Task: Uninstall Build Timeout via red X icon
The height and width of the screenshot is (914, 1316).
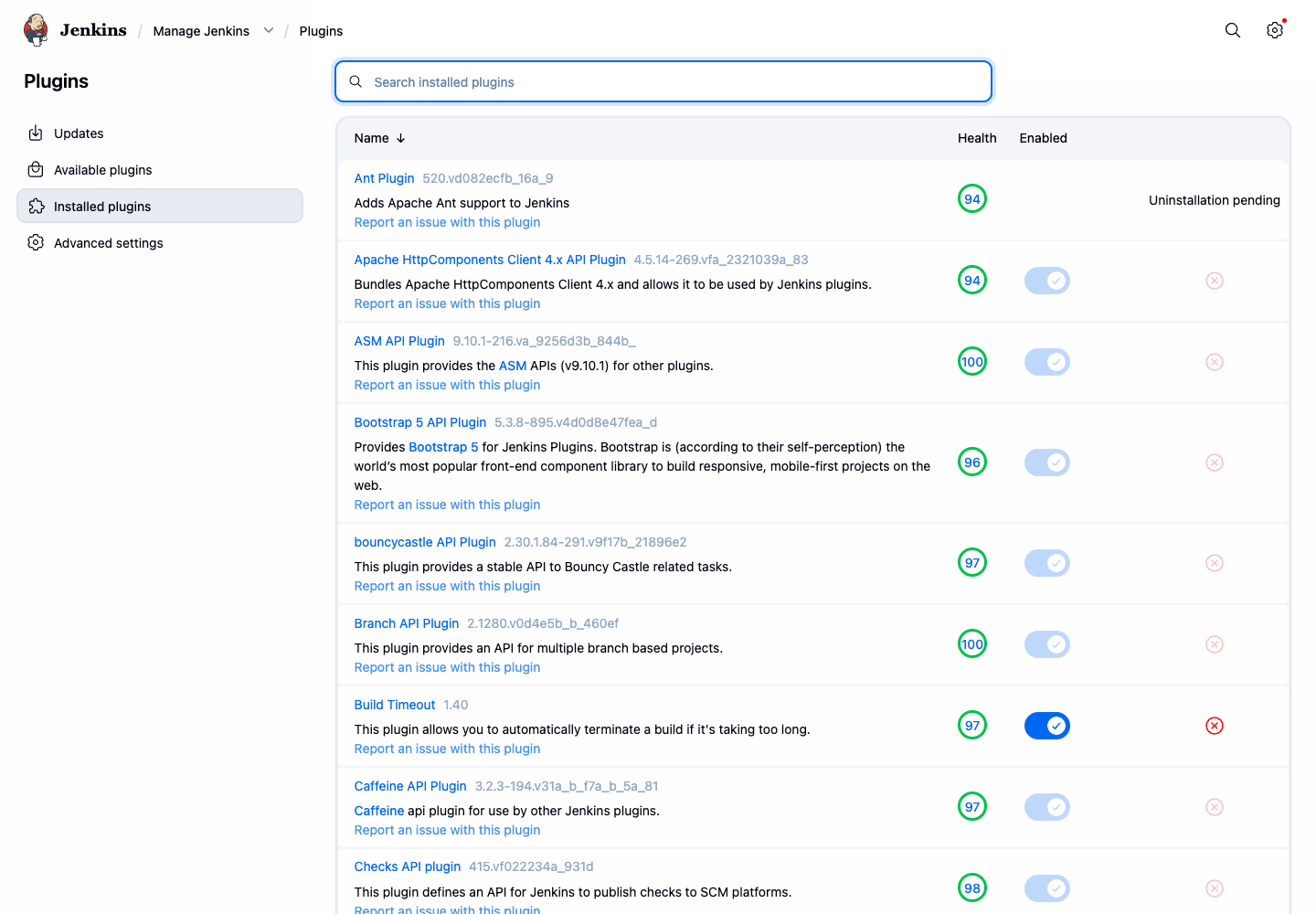Action: (x=1215, y=726)
